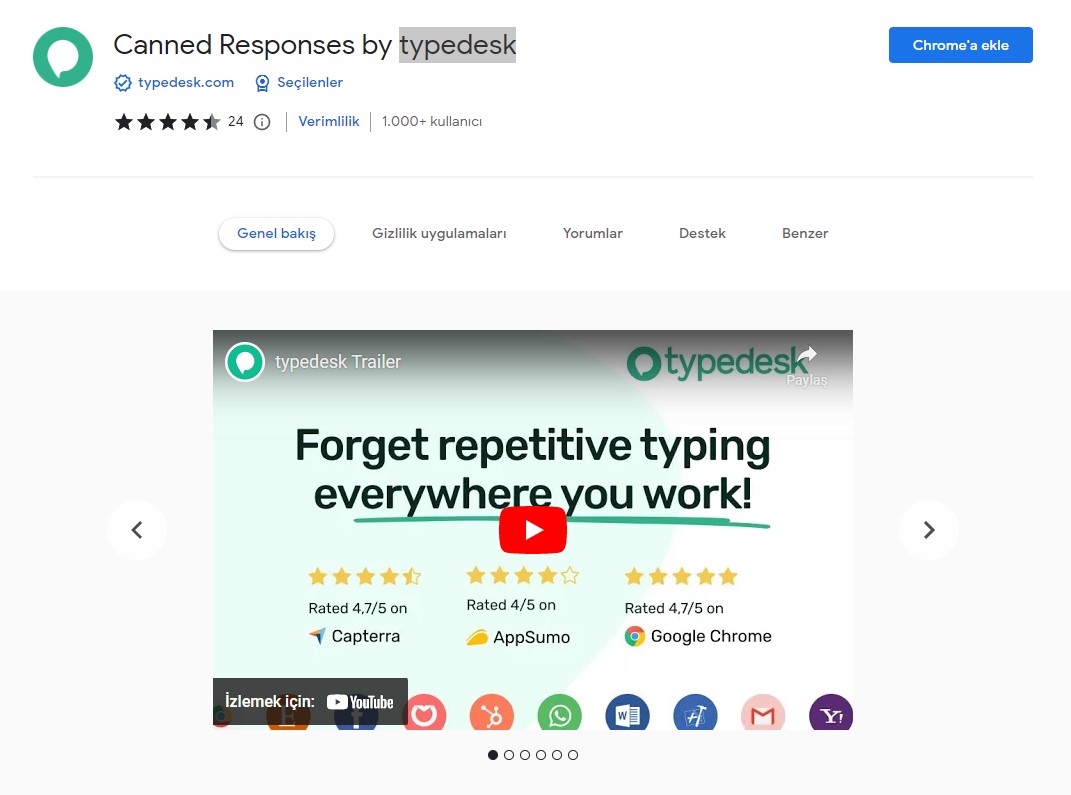Screen dimensions: 1071x795
Task: Click the green typedesk extension logo
Action: 63,57
